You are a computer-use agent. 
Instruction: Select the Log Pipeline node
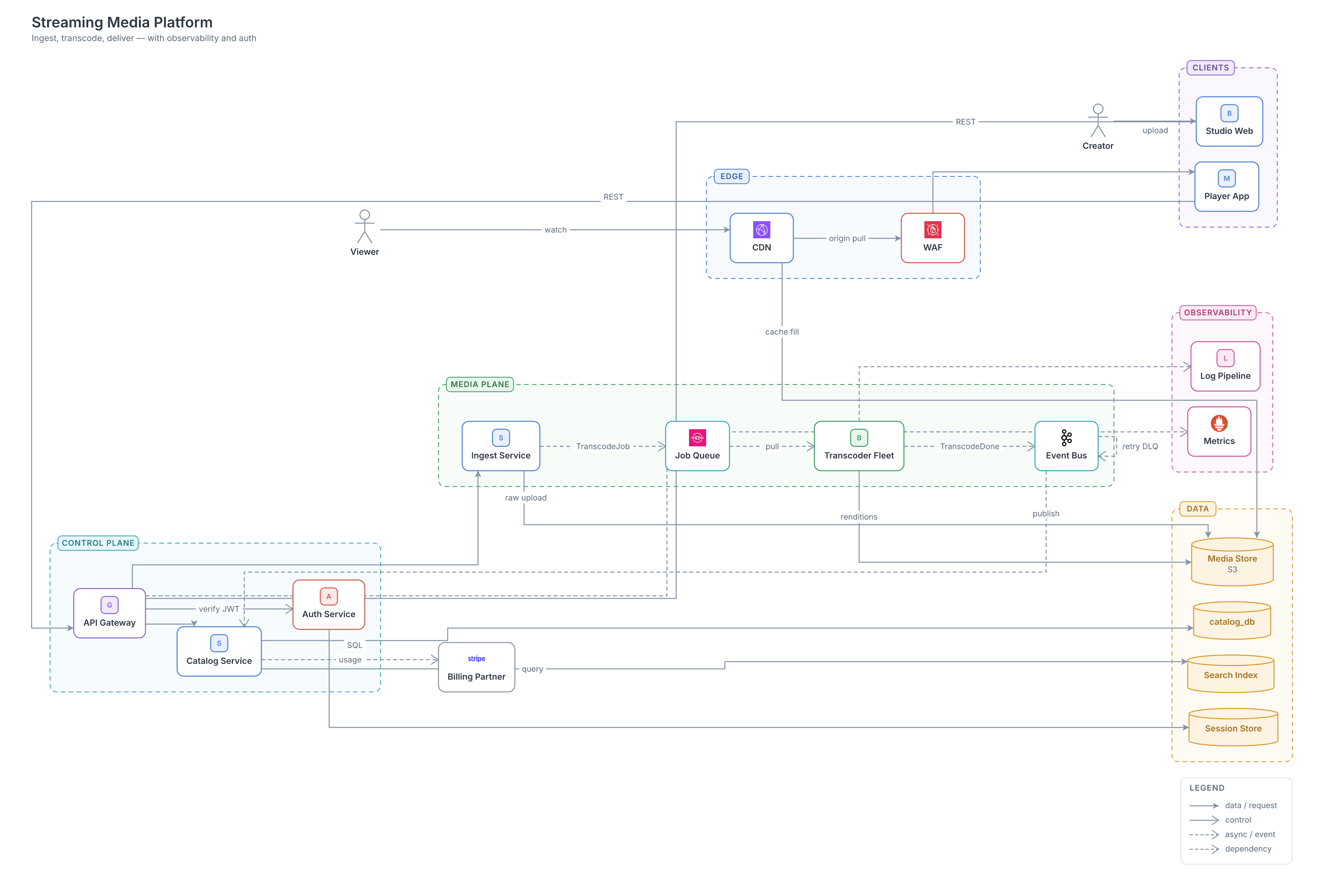pos(1225,366)
